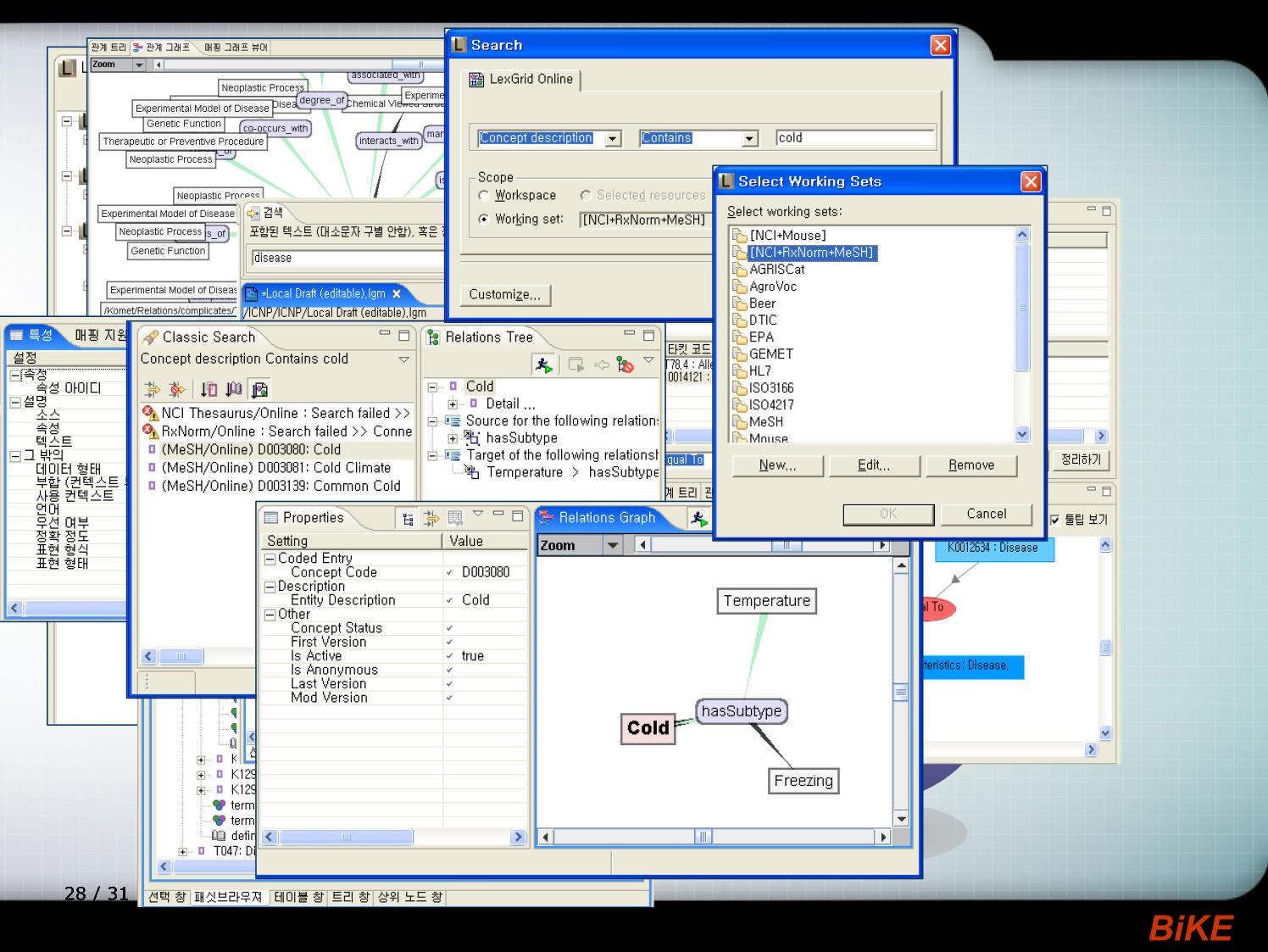Click hasSubtype relation icon in Relations Tree

[472, 438]
